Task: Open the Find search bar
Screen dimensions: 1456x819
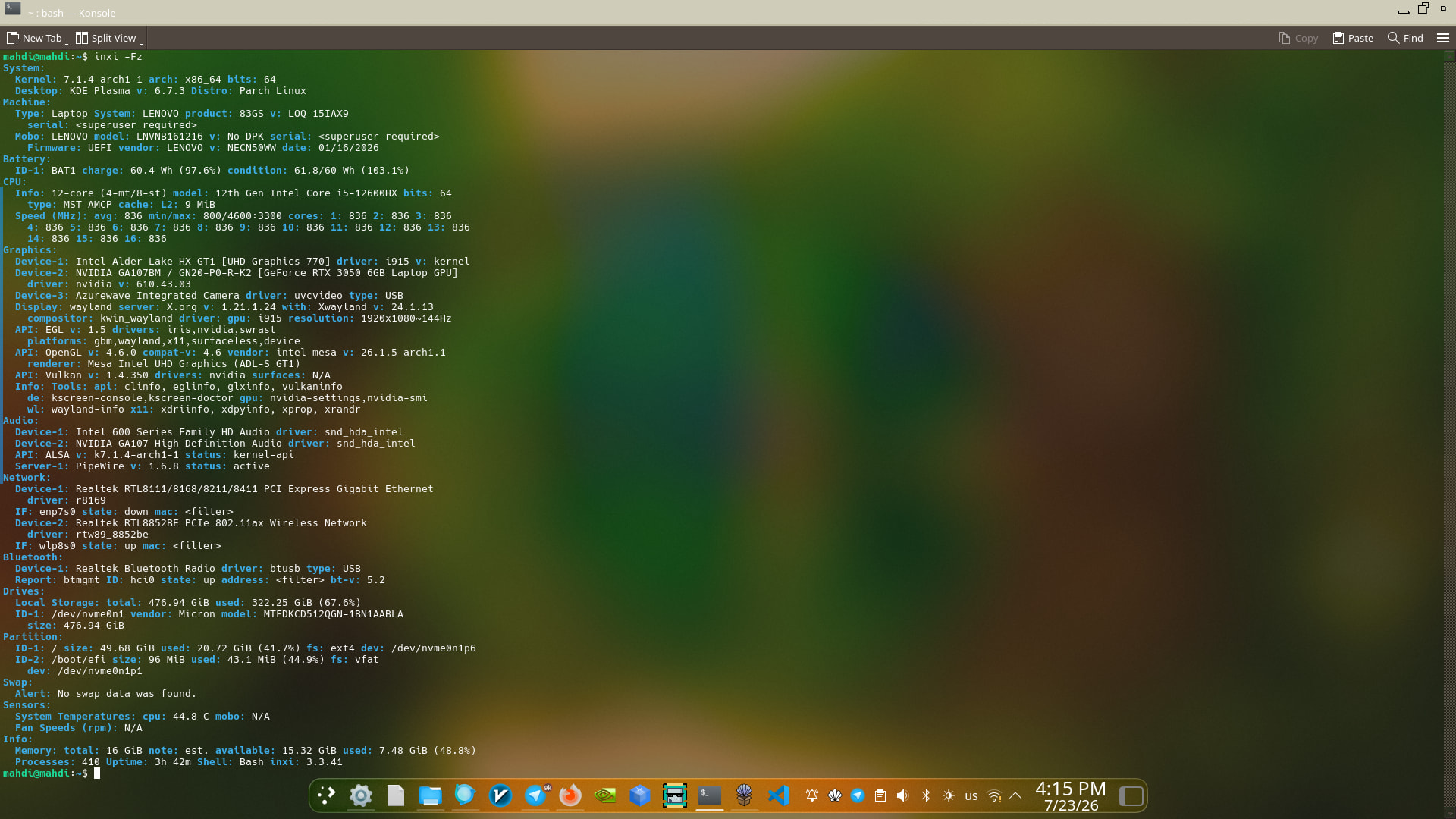Action: pyautogui.click(x=1405, y=38)
